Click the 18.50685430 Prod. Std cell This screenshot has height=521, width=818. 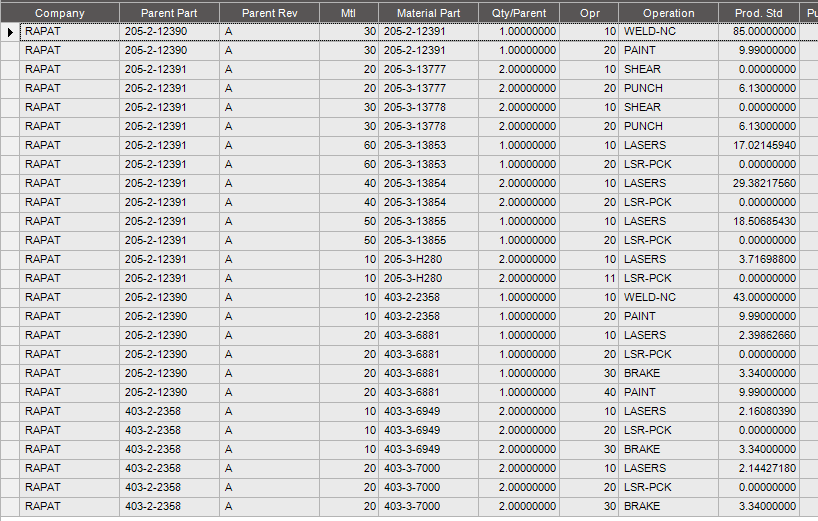click(x=759, y=222)
